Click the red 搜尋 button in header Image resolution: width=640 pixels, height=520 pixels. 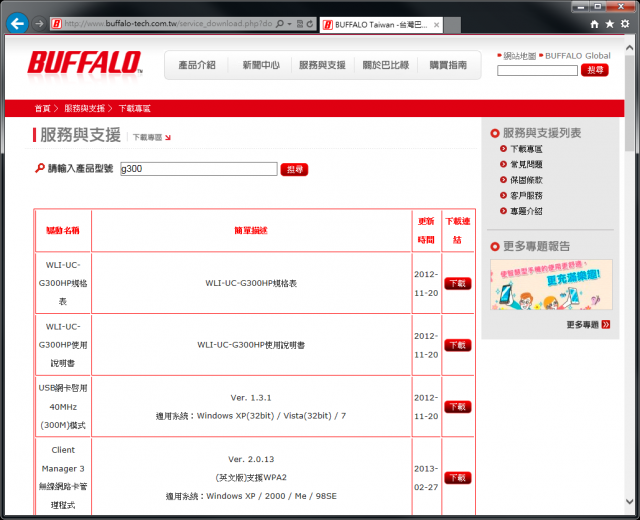pos(595,70)
